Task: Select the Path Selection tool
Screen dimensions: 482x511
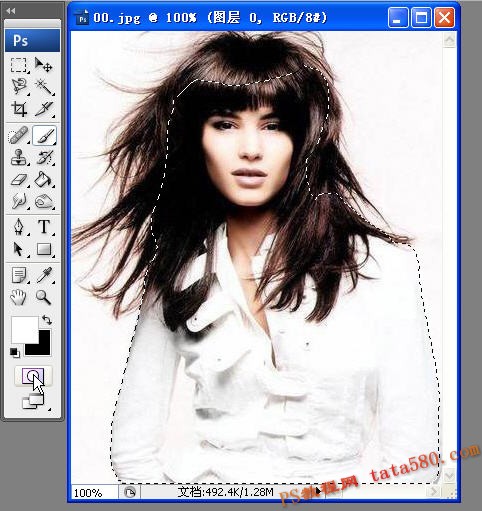Action: click(x=19, y=249)
